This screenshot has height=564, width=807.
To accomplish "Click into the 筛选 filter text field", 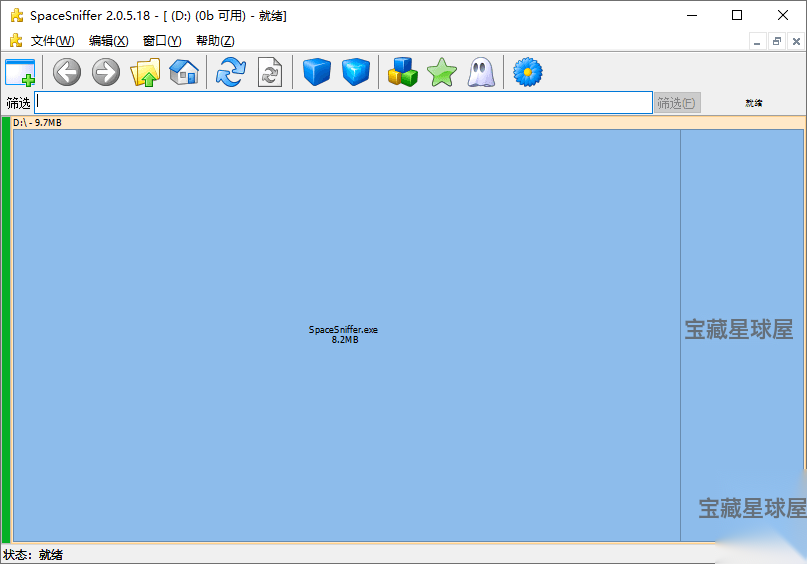I will [x=343, y=103].
